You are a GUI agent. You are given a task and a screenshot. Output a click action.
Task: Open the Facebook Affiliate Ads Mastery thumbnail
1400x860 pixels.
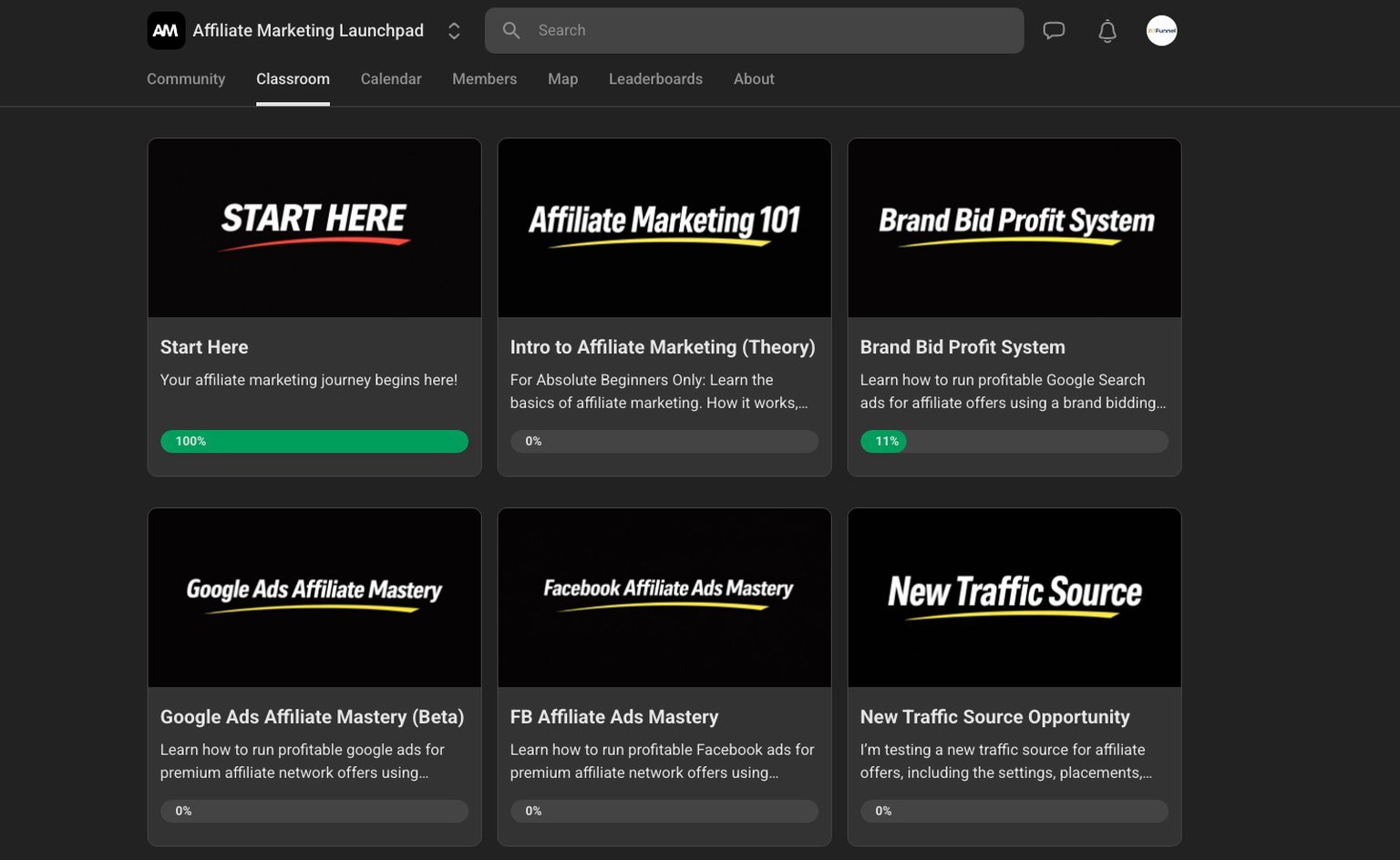664,598
